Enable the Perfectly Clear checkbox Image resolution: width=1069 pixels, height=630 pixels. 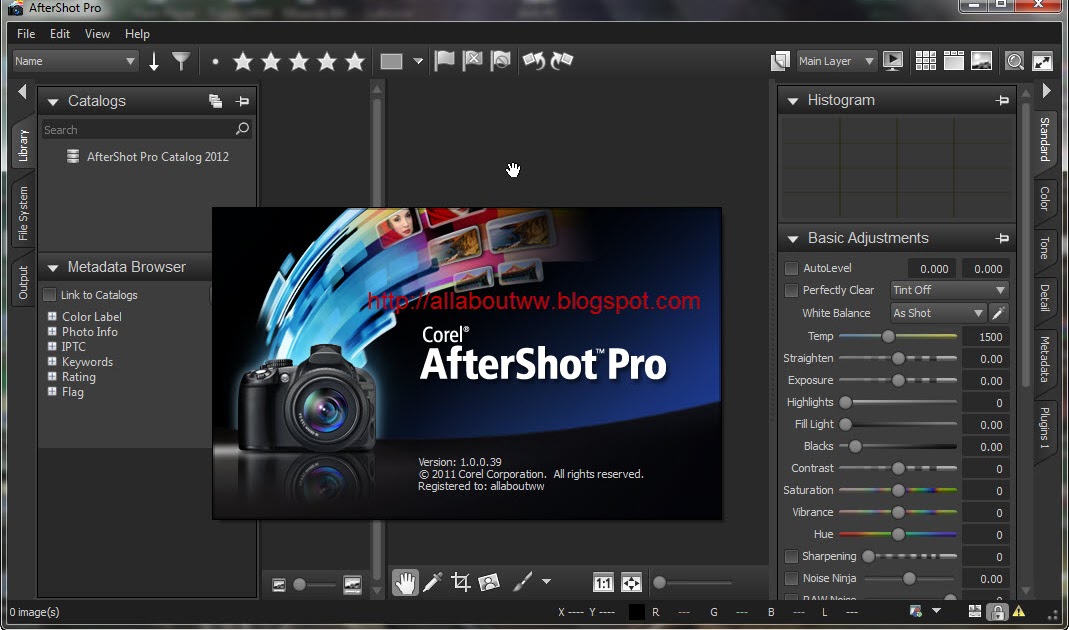tap(791, 290)
